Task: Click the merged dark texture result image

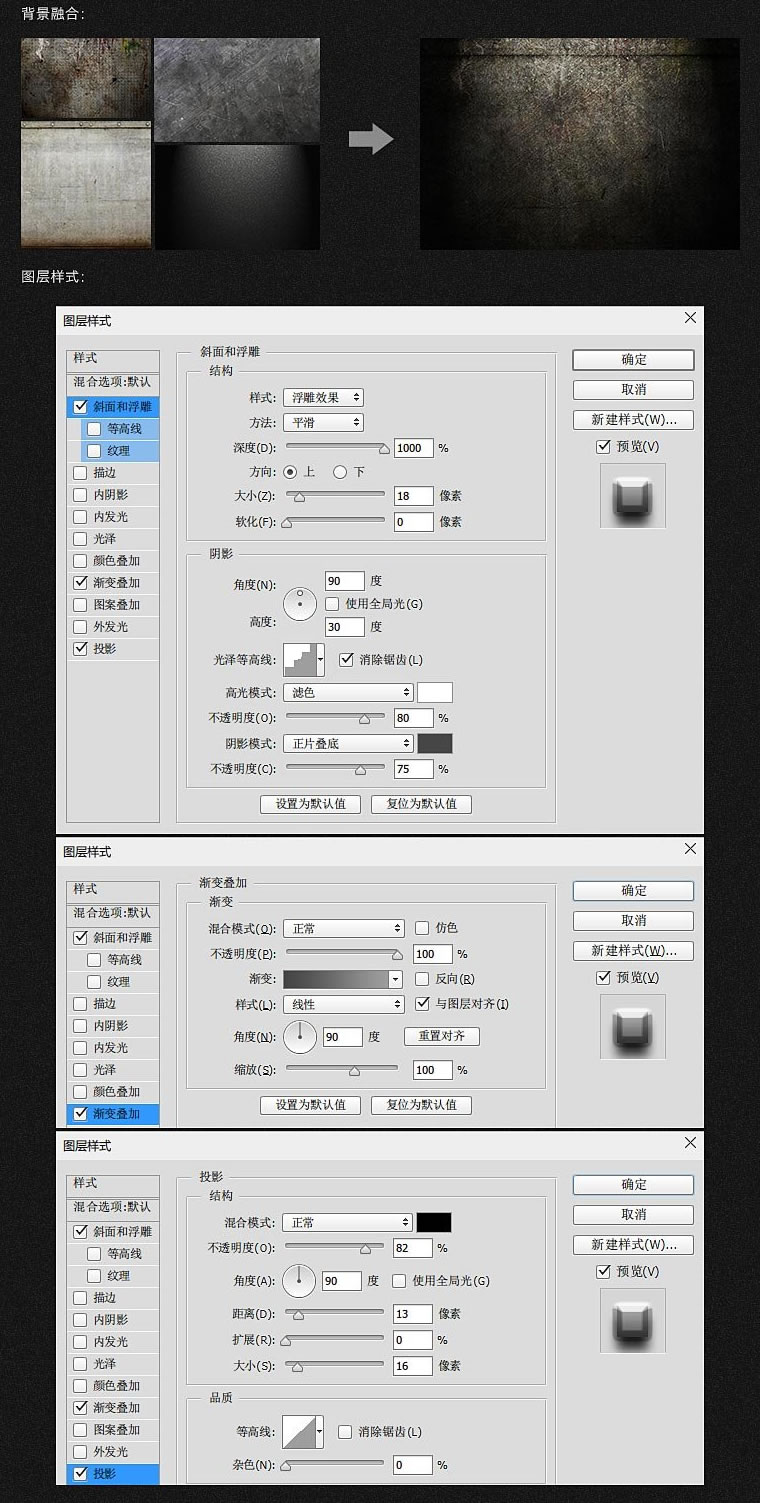Action: (x=580, y=144)
